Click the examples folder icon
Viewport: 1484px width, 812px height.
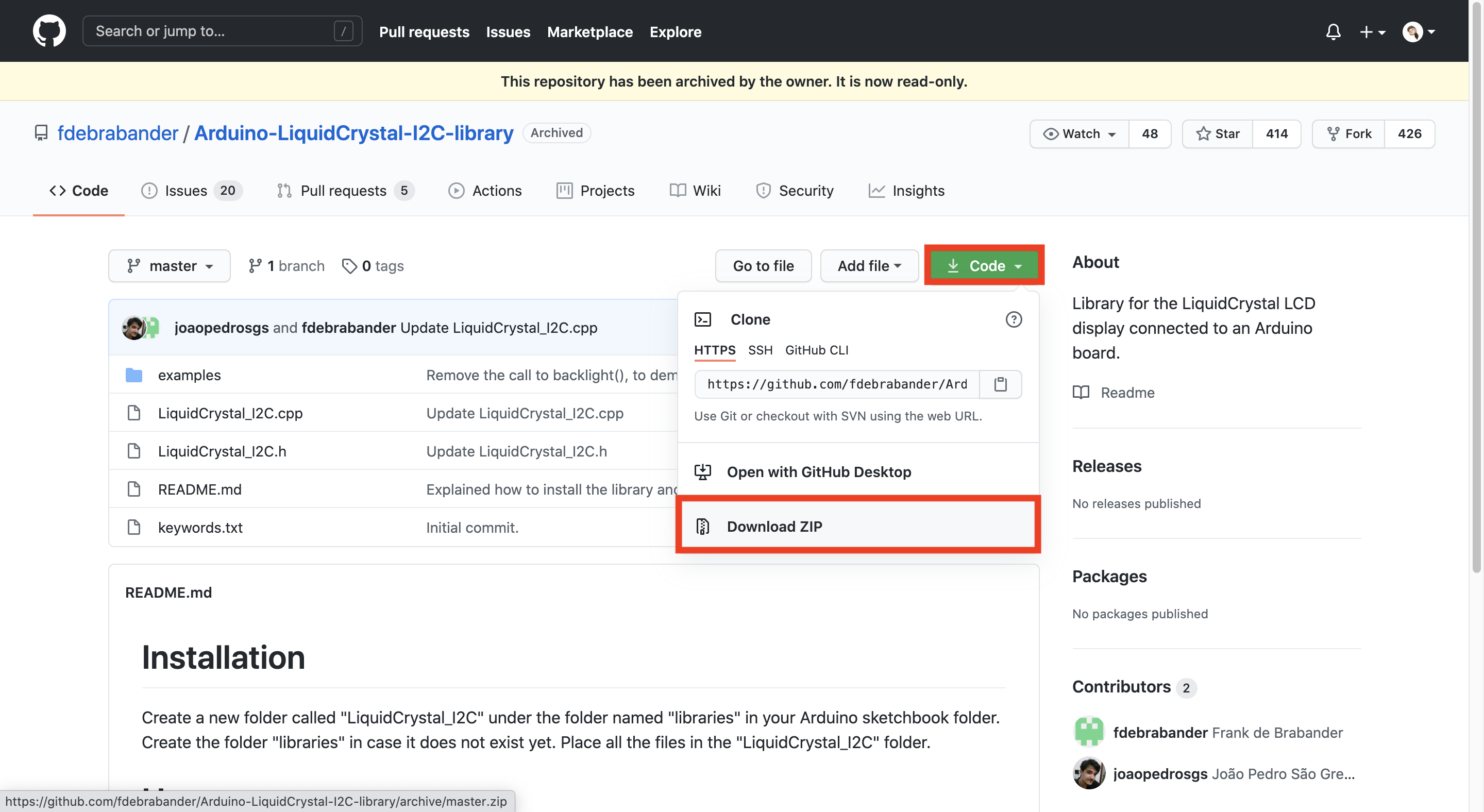click(133, 375)
